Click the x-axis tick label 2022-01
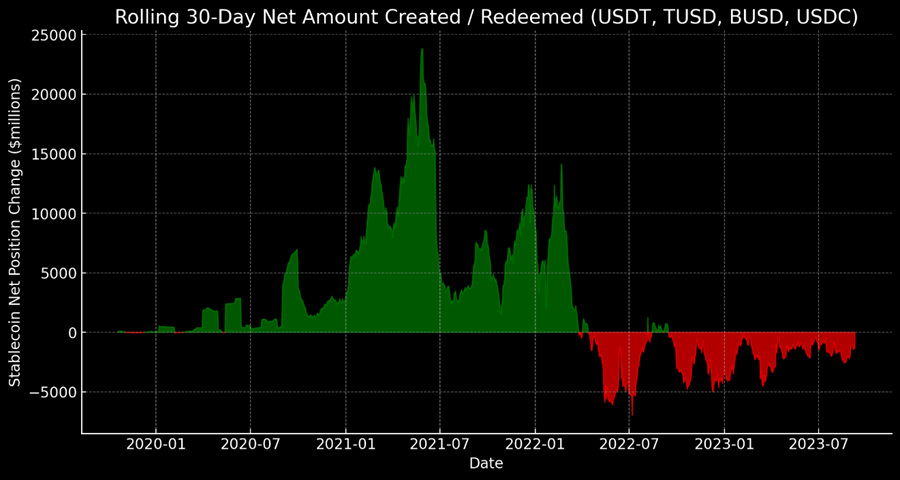Image resolution: width=900 pixels, height=480 pixels. (x=535, y=443)
